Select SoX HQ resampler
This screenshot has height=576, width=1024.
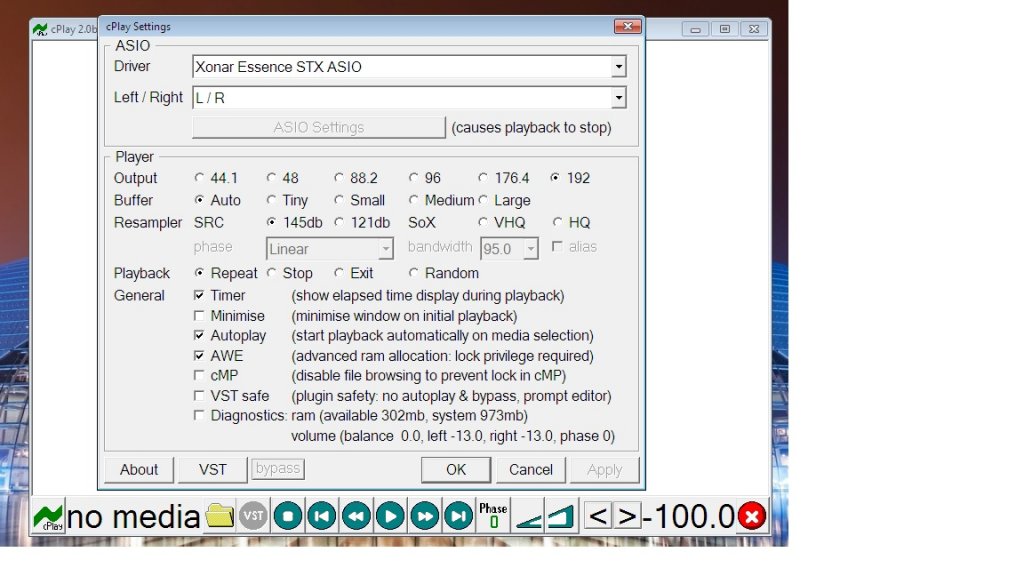(571, 222)
